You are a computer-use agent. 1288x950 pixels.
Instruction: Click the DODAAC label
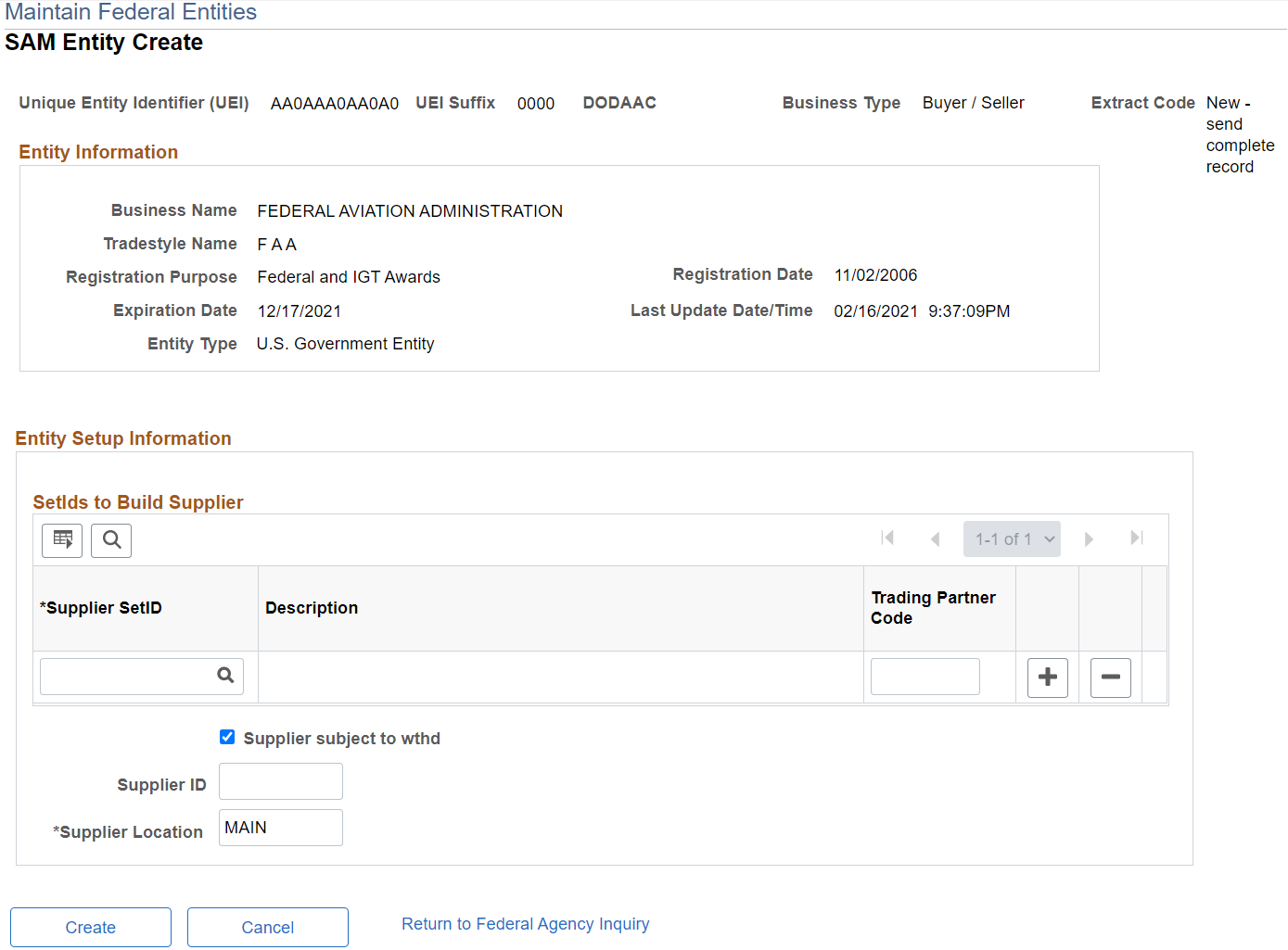619,103
